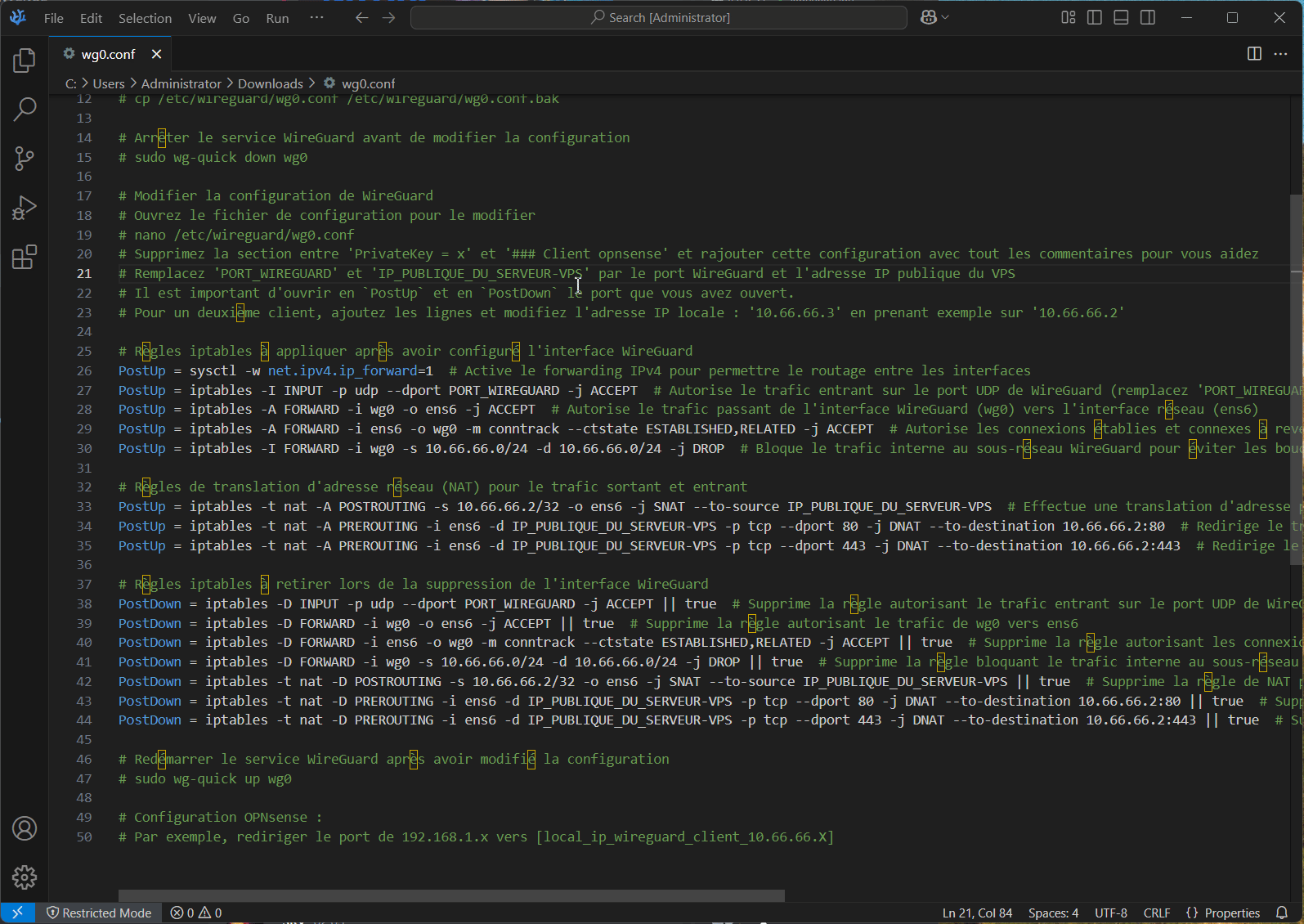This screenshot has height=924, width=1304.
Task: Open the Source Control view
Action: pos(25,158)
